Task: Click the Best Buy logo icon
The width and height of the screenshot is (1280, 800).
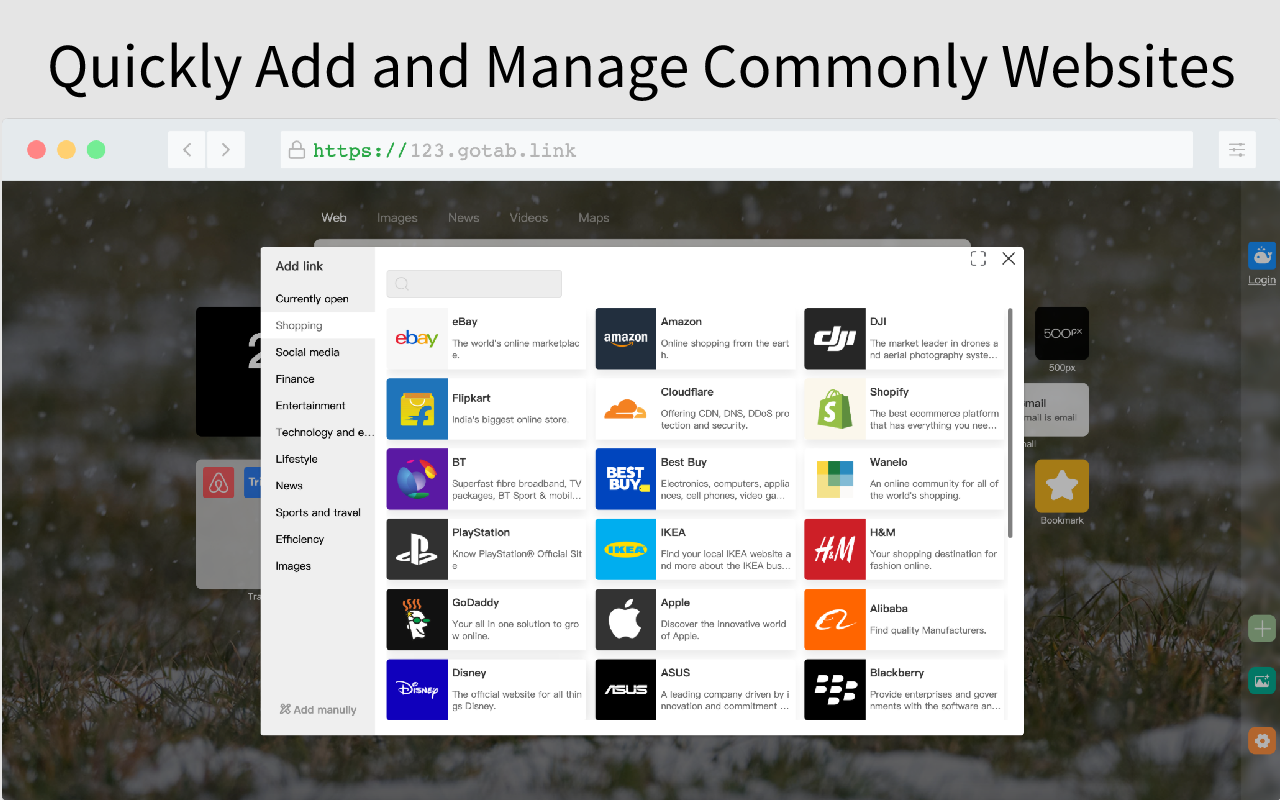Action: tap(626, 479)
